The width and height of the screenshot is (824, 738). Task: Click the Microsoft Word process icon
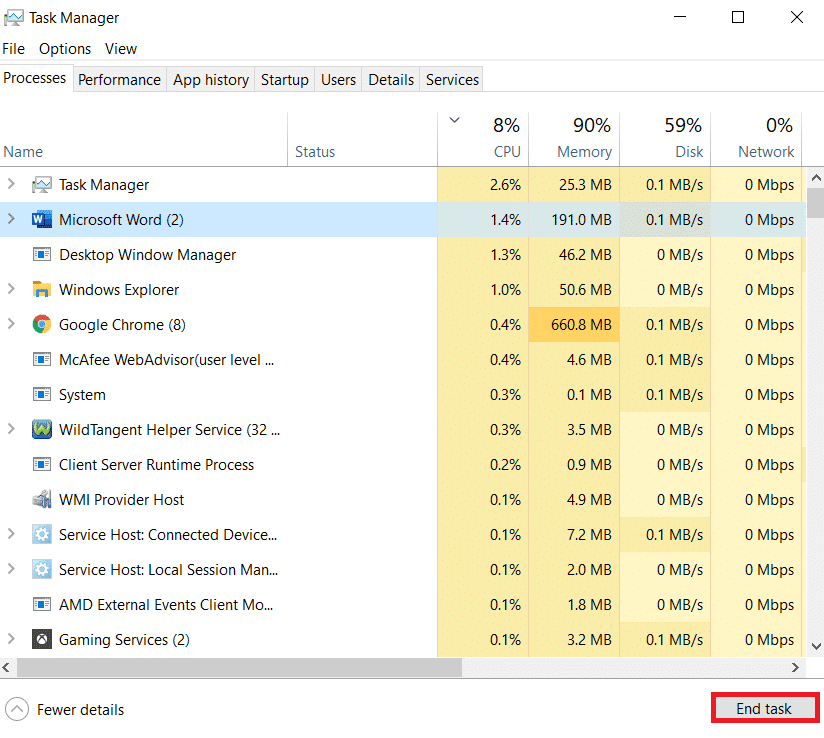[x=42, y=220]
